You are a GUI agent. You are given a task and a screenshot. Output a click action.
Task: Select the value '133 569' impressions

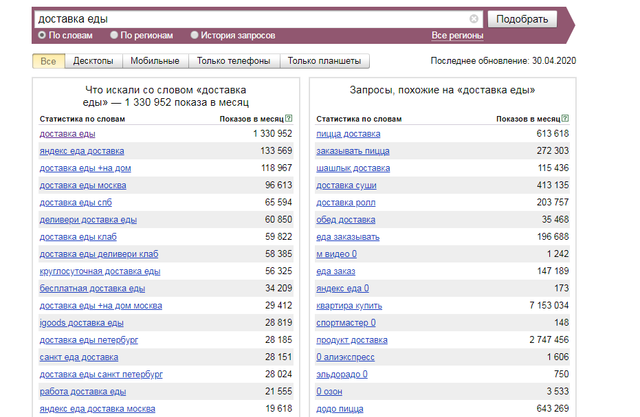(276, 151)
